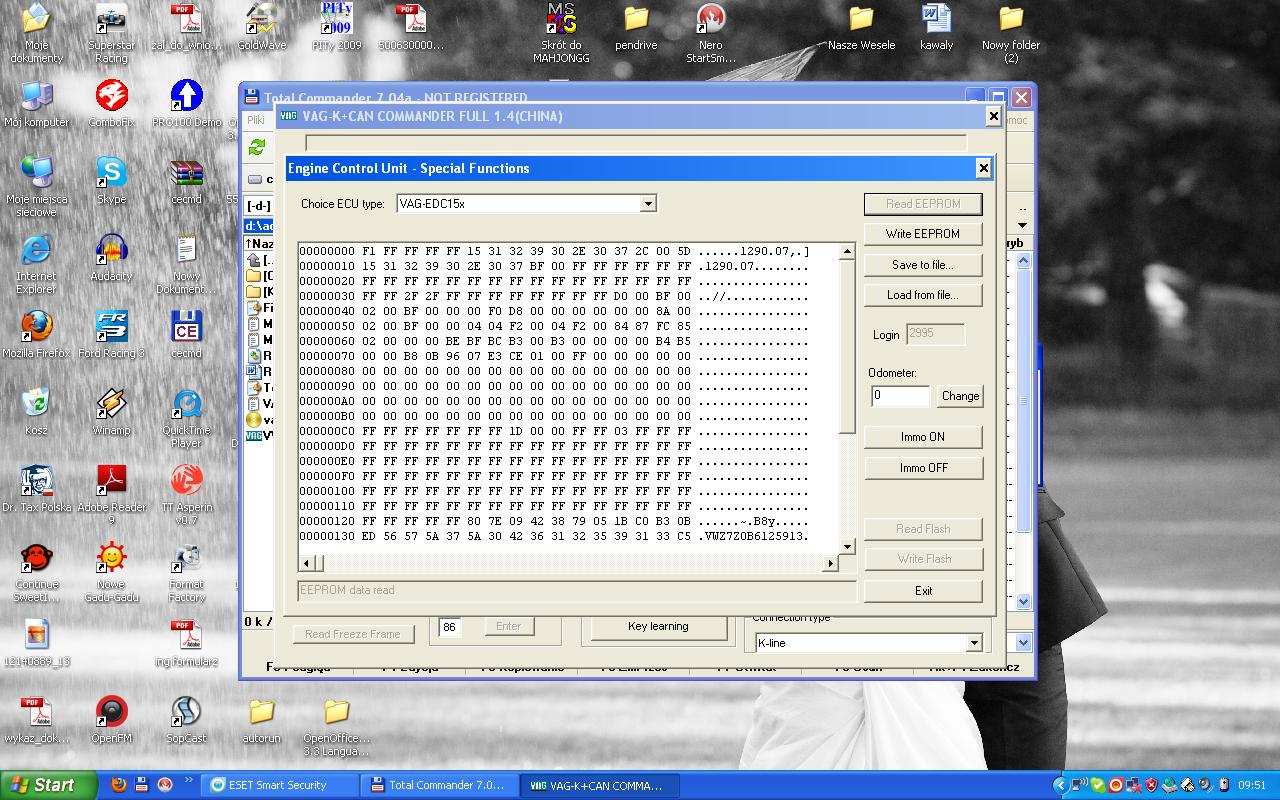Screen dimensions: 1280x800
Task: Launch Firefox from quick launch bar
Action: [118, 785]
